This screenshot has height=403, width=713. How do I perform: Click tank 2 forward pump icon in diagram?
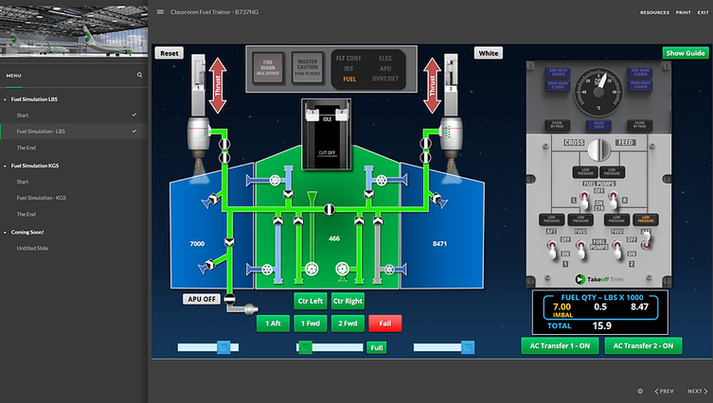(x=382, y=181)
